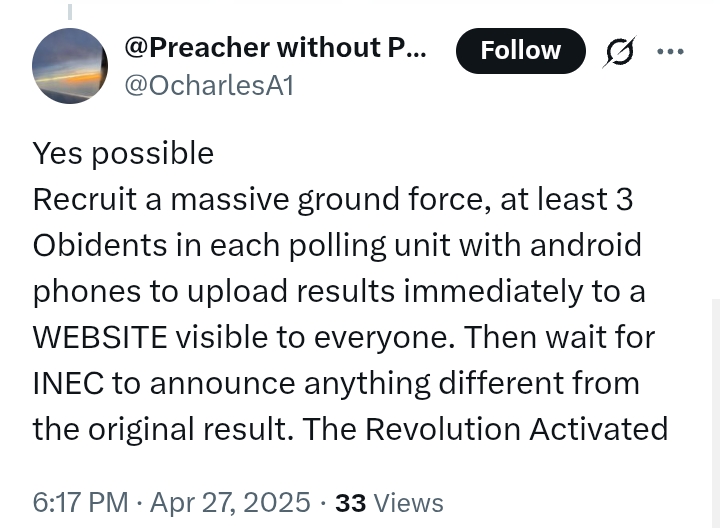Screen dimensions: 720x528
Task: Click the Apr 27, 2025 date
Action: tap(231, 502)
